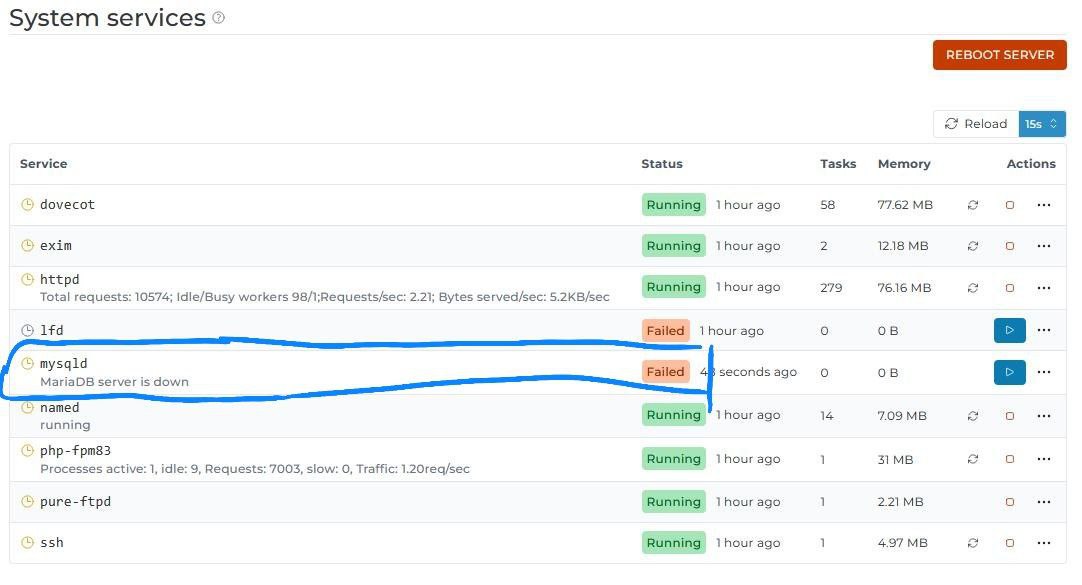Restart the dovecot service
The width and height of the screenshot is (1082, 585).
point(972,205)
